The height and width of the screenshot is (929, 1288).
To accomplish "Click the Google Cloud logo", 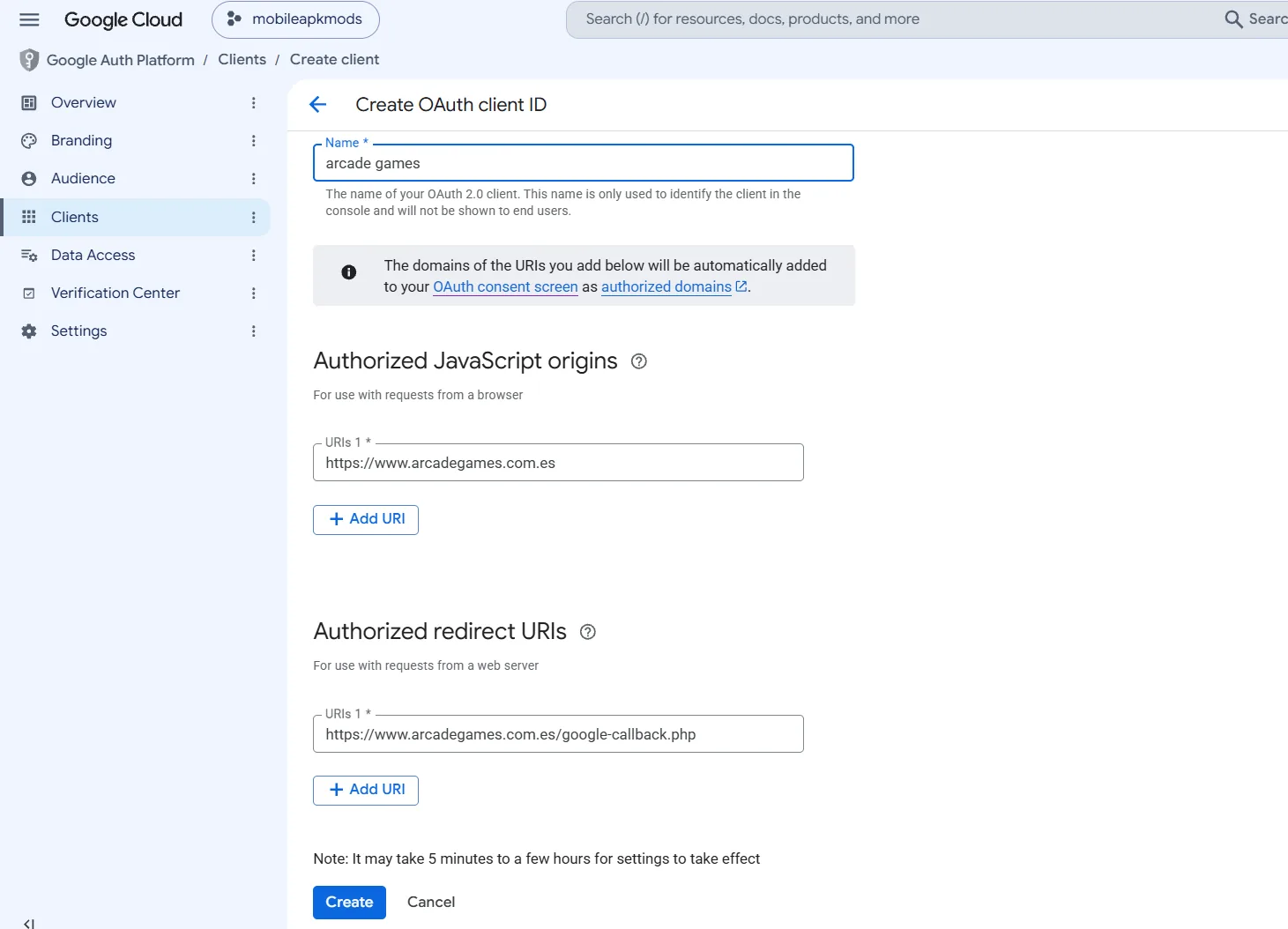I will pos(123,19).
